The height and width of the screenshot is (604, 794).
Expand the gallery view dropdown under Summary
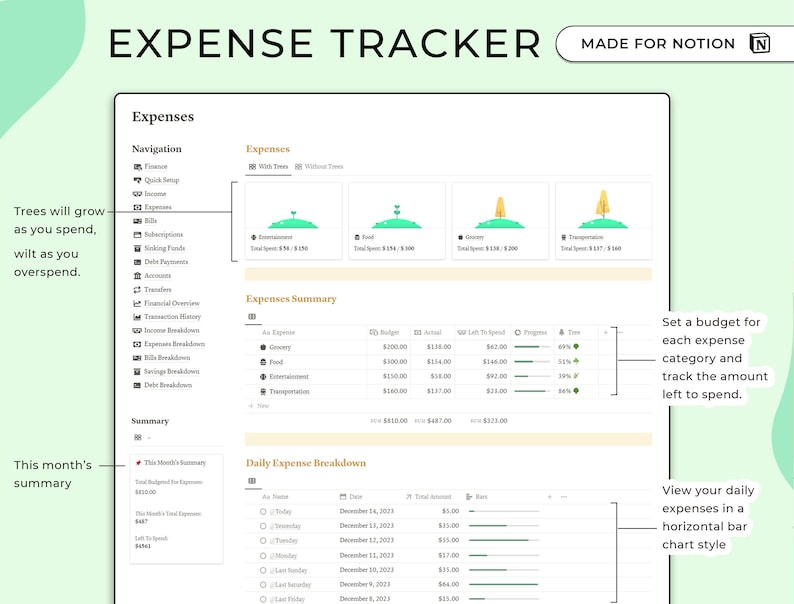click(149, 438)
